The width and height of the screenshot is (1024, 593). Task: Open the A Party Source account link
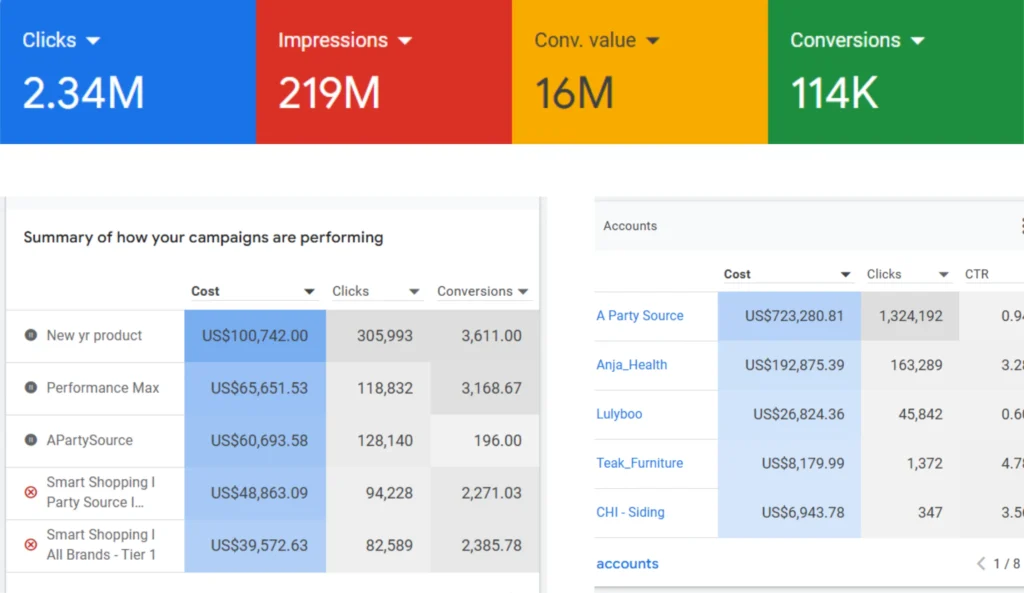(x=640, y=316)
